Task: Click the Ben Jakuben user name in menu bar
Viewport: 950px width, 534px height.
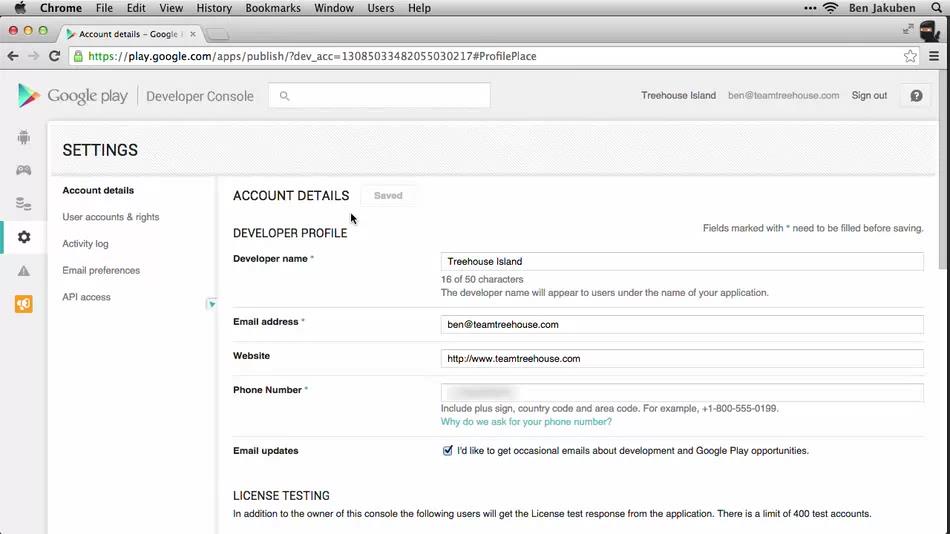Action: (882, 8)
